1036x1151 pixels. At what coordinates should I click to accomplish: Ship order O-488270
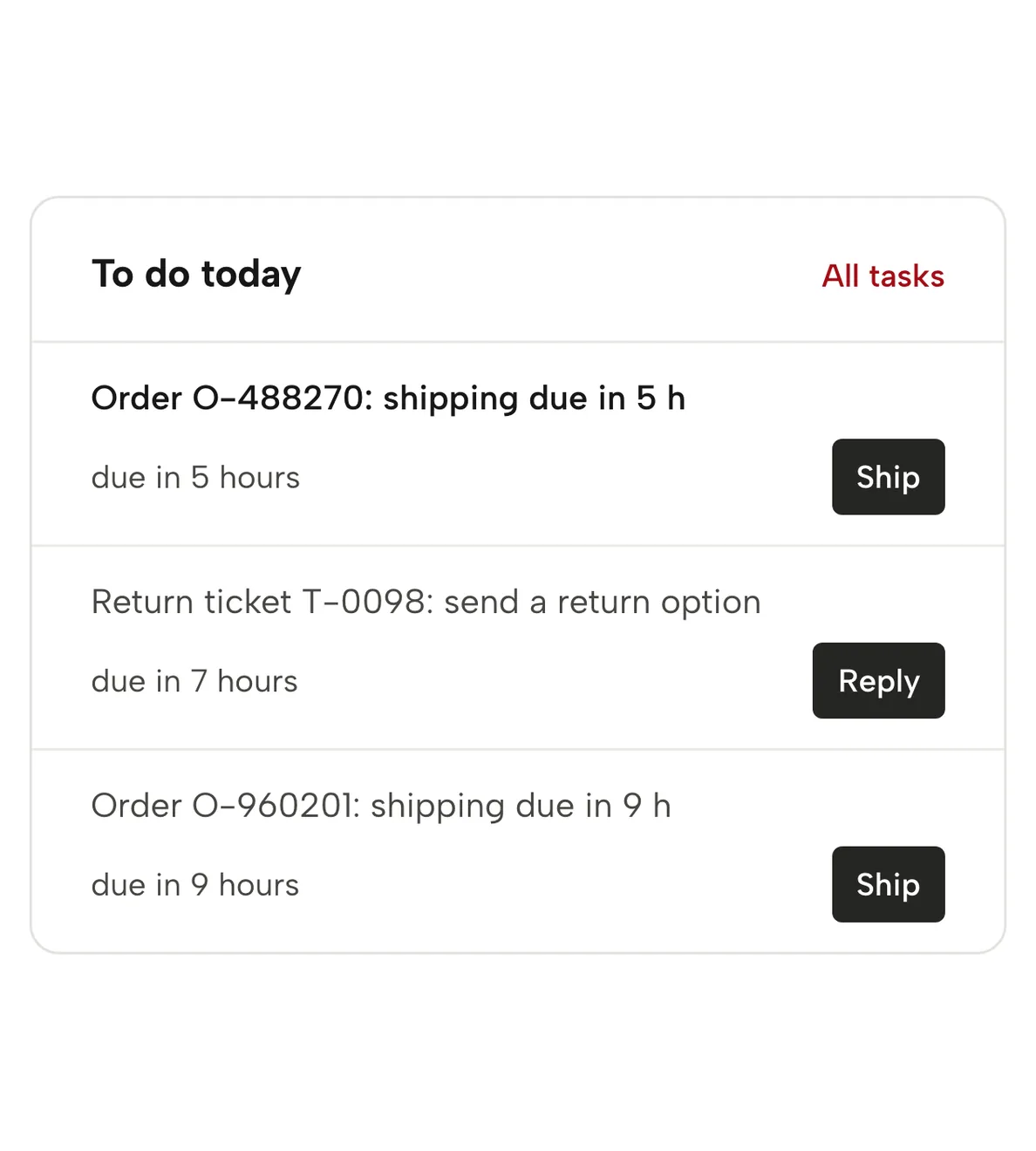point(888,477)
